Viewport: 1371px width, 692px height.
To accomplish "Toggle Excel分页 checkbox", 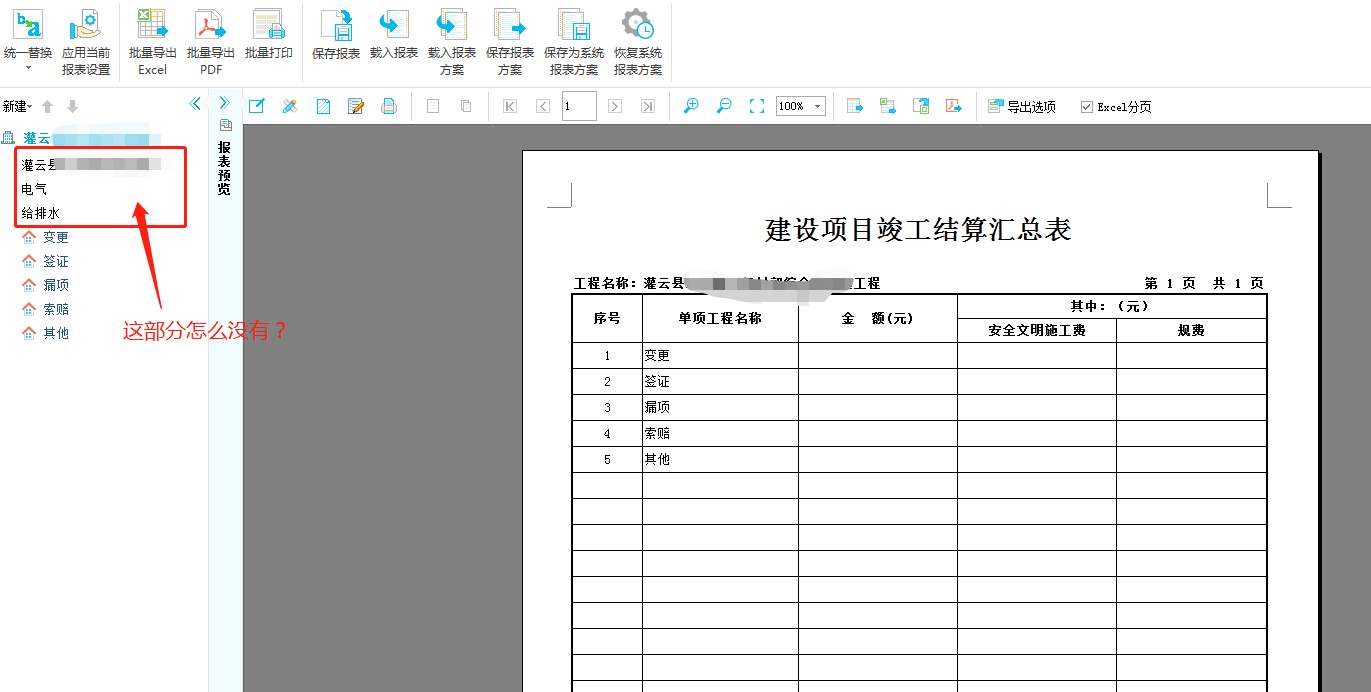I will pyautogui.click(x=1087, y=107).
